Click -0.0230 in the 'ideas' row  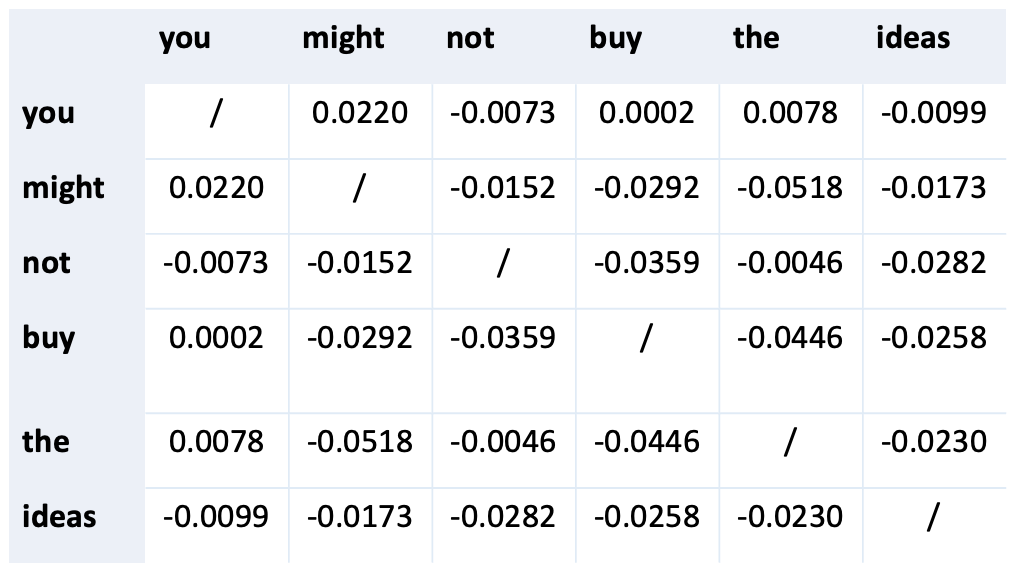(790, 516)
